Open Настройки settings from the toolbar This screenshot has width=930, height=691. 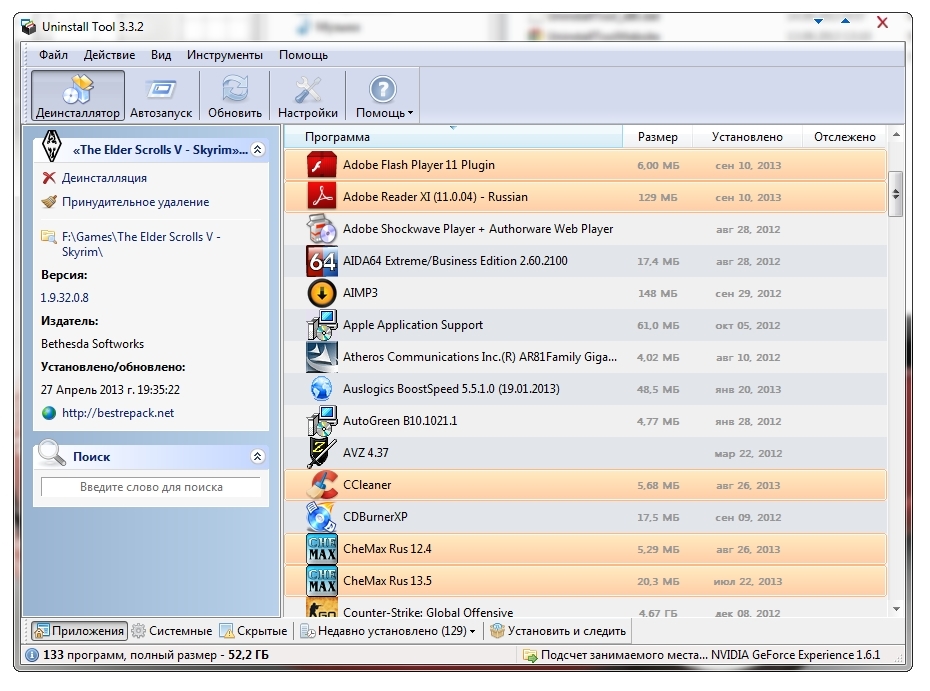tap(307, 95)
